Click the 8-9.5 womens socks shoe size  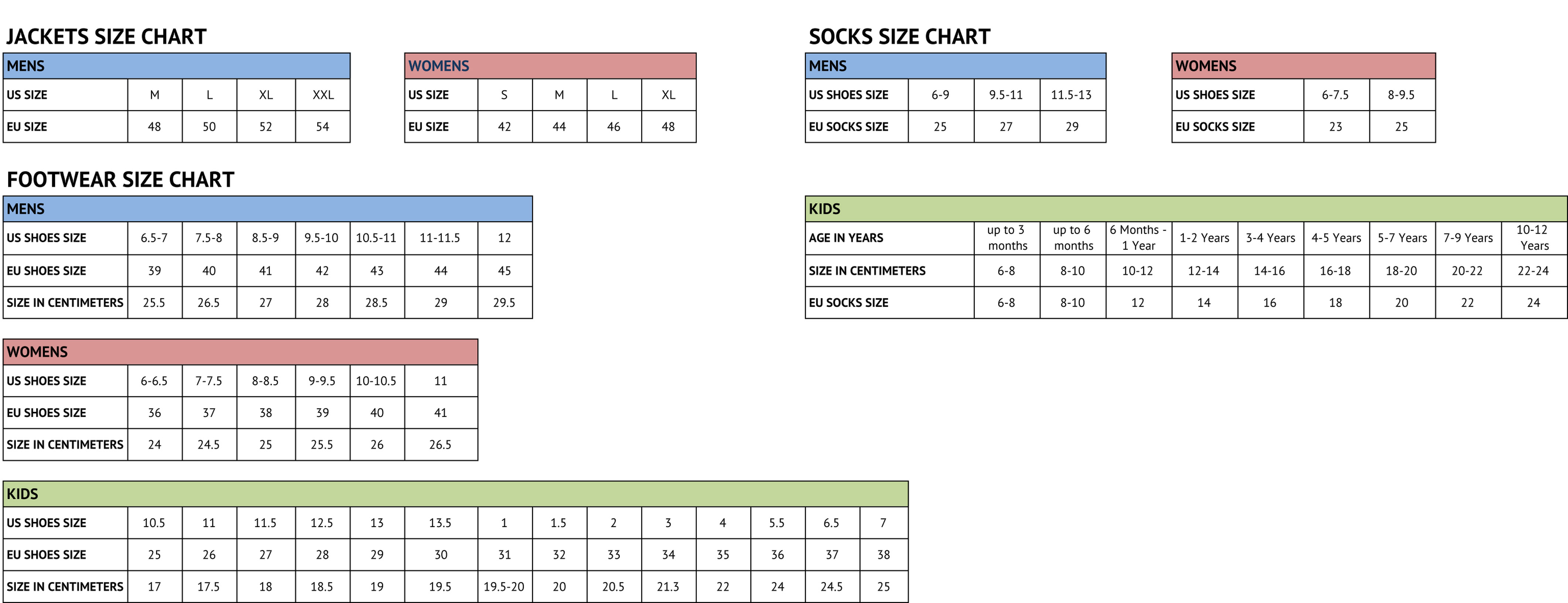tap(1401, 95)
